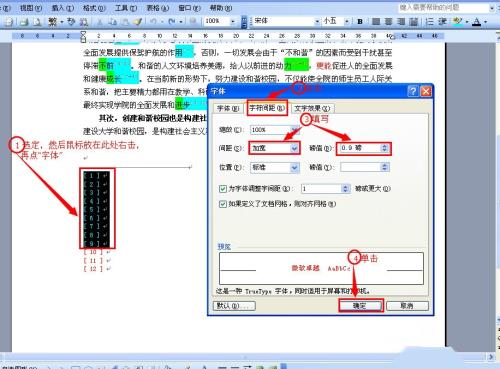Open the Research tool icon
500x369 pixels.
click(x=84, y=22)
